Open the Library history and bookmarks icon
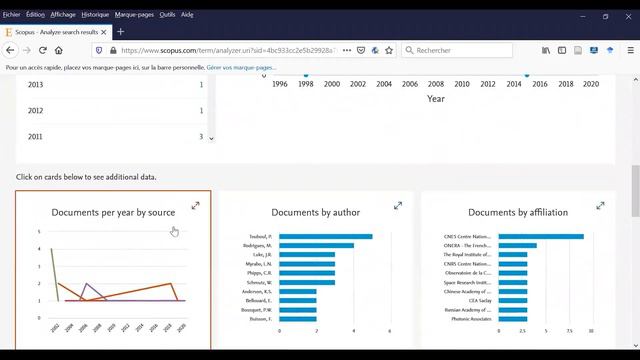 pyautogui.click(x=546, y=50)
